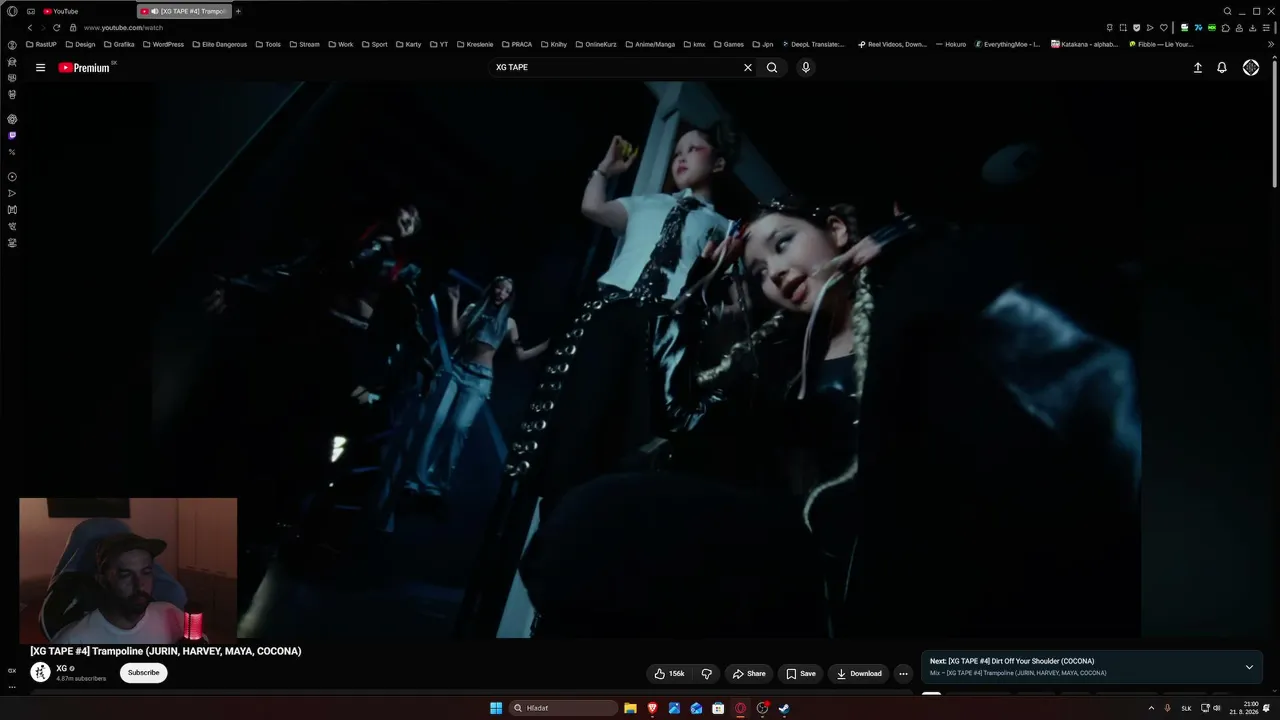1280x720 pixels.
Task: Clear the XG TAPE search query
Action: click(x=747, y=68)
